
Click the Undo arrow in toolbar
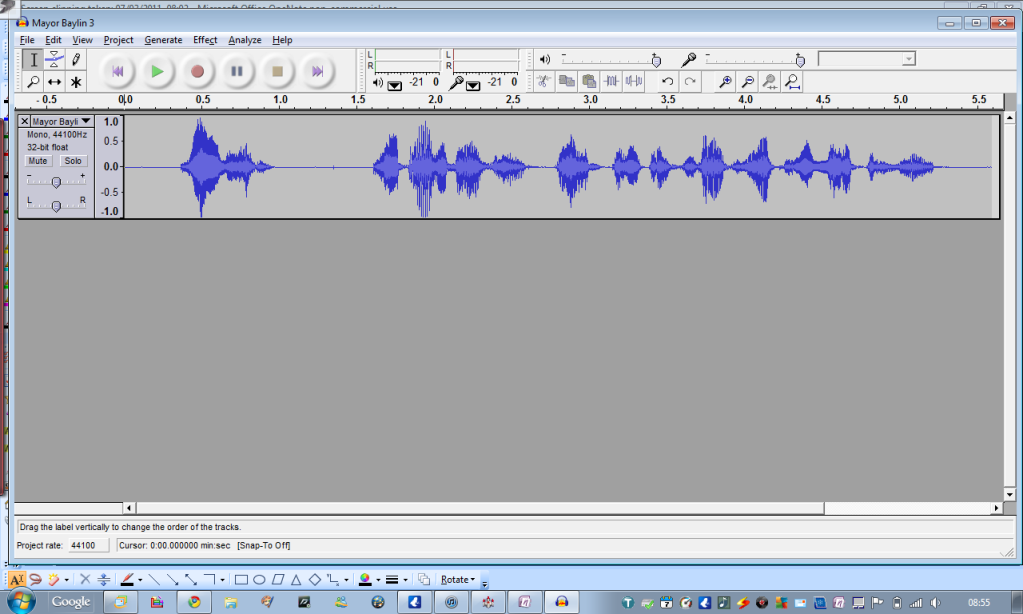pos(667,82)
